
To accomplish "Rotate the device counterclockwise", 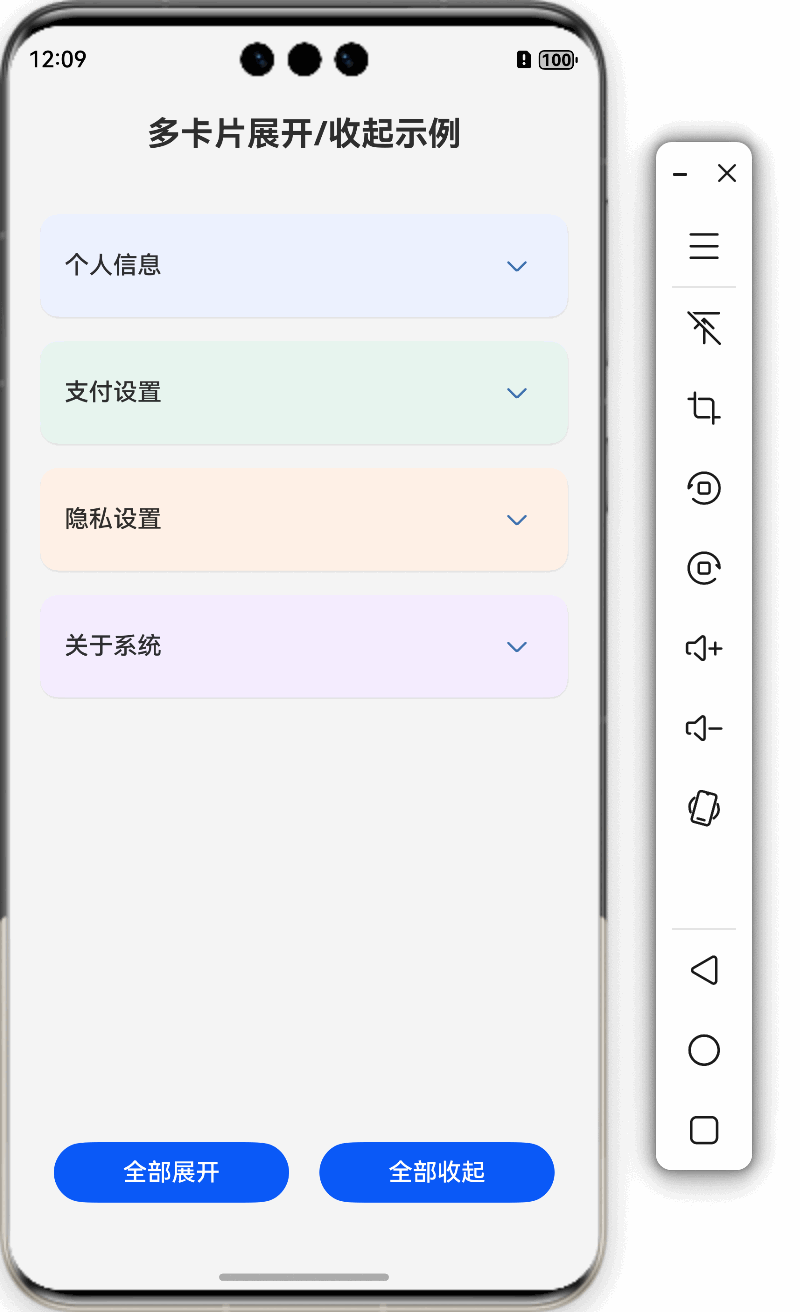I will coord(703,489).
